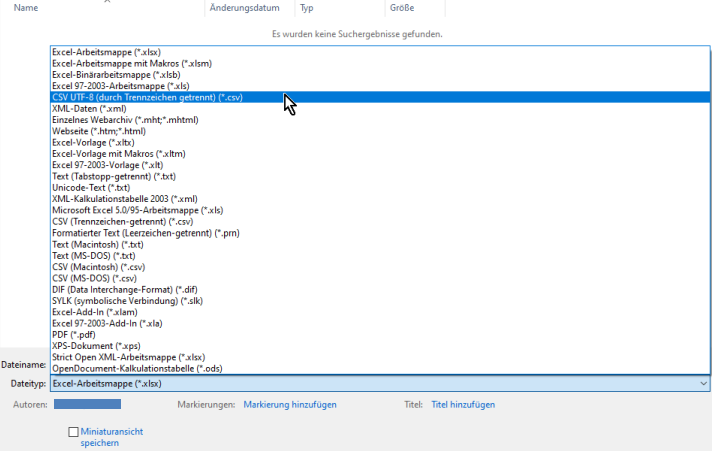
Task: Select OpenDocument-Kalkulationstabelle (*.ods) option
Action: 137,368
